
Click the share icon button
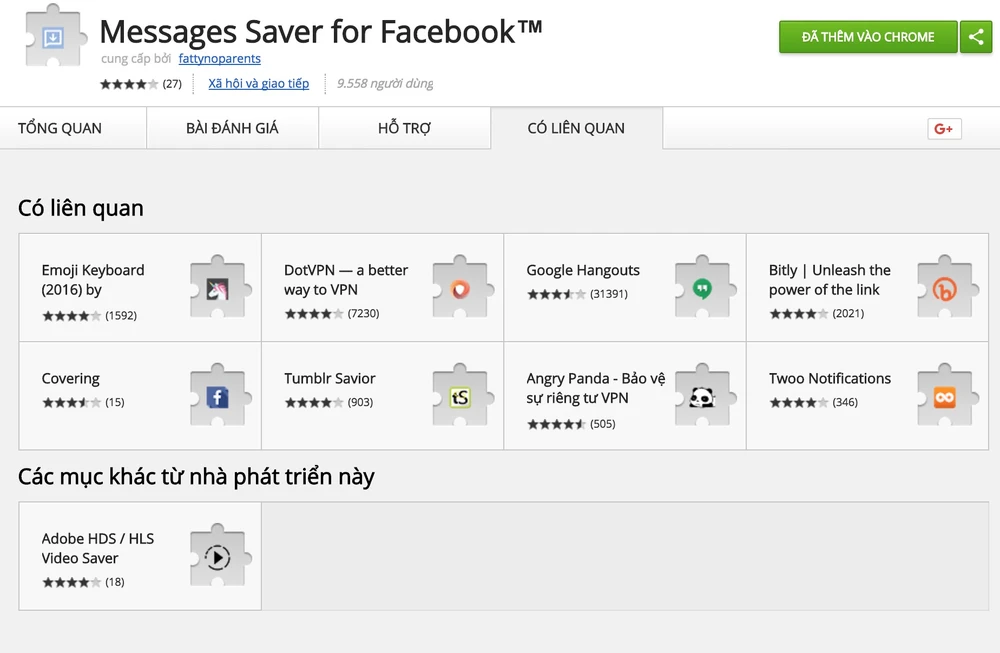[975, 37]
